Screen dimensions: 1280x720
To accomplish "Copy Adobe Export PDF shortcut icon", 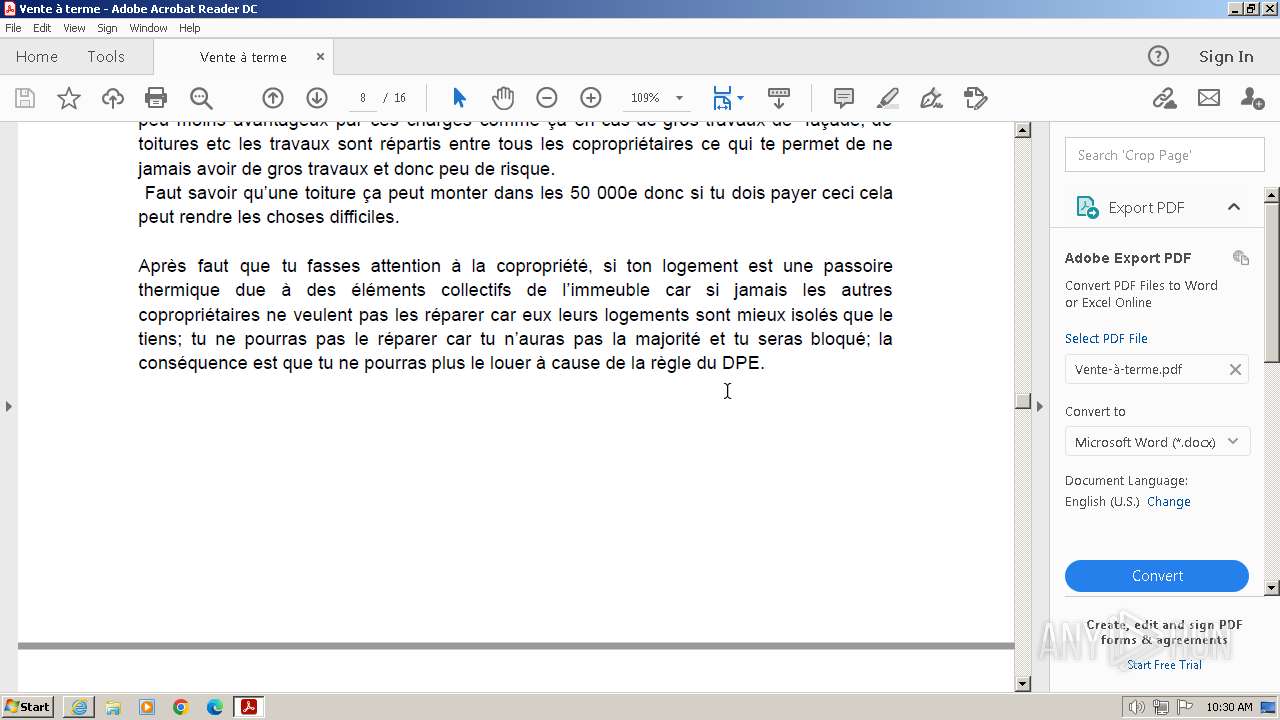I will 1241,258.
